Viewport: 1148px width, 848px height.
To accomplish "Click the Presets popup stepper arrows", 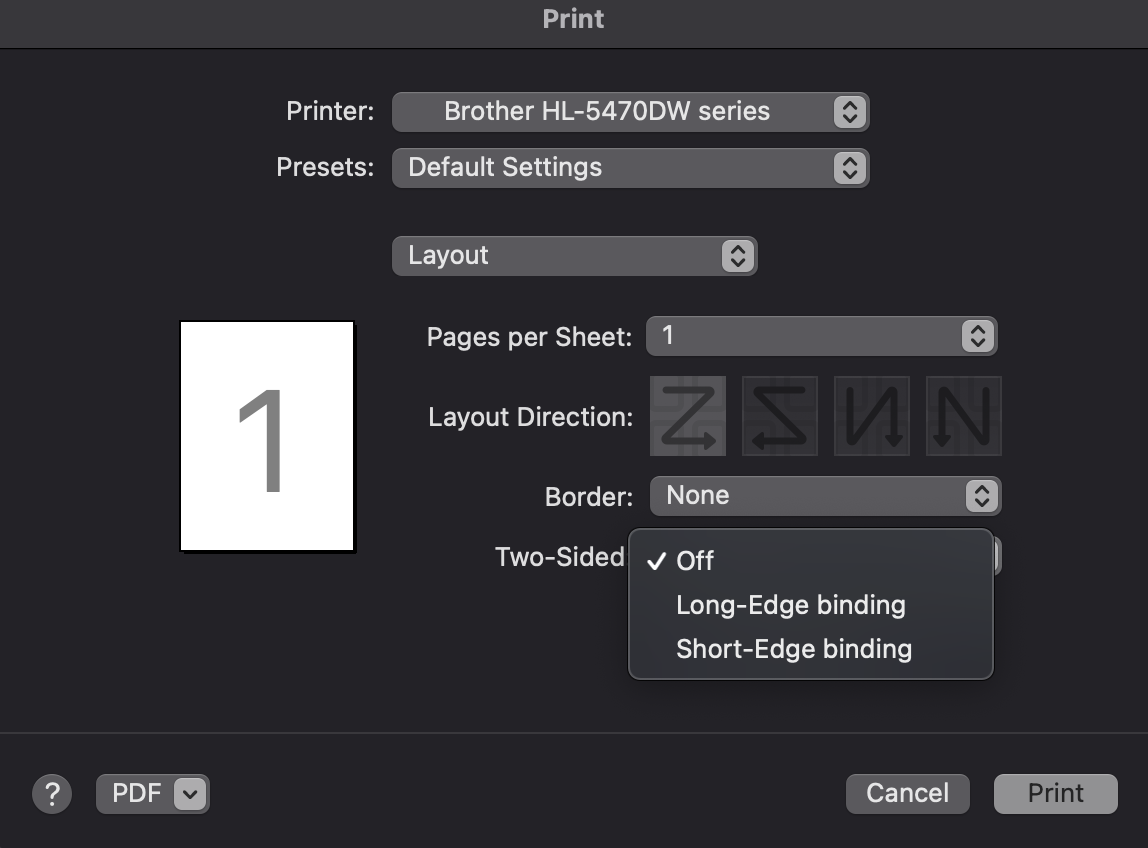I will [x=849, y=167].
